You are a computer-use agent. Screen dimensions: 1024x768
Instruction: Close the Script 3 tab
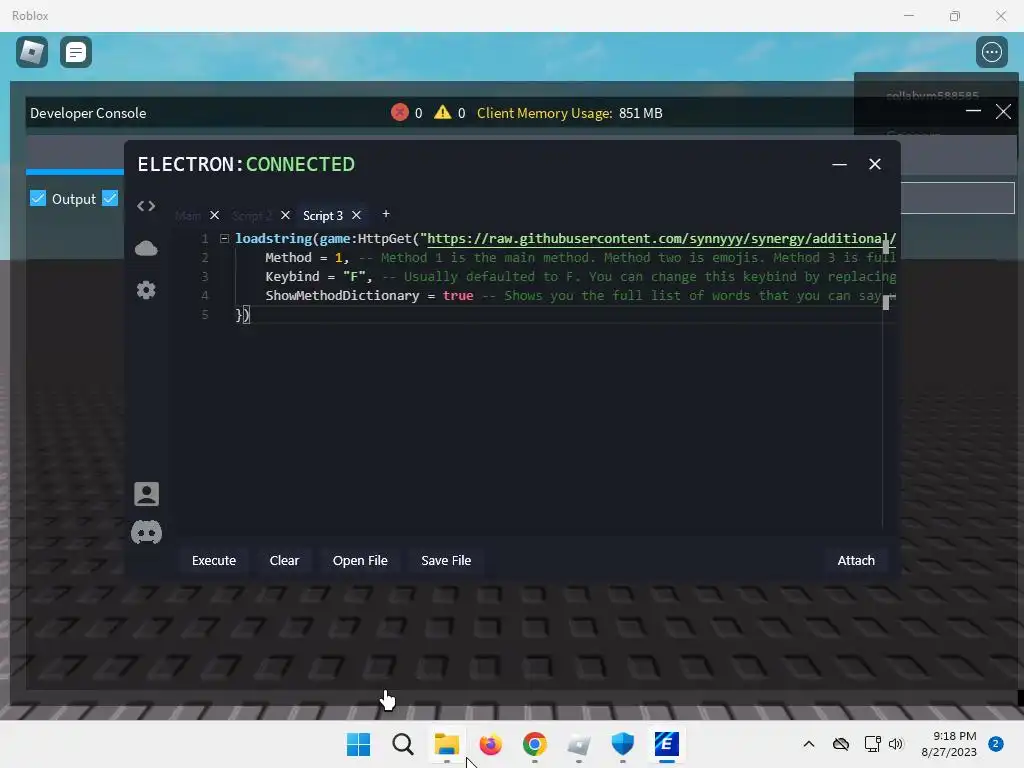(357, 215)
